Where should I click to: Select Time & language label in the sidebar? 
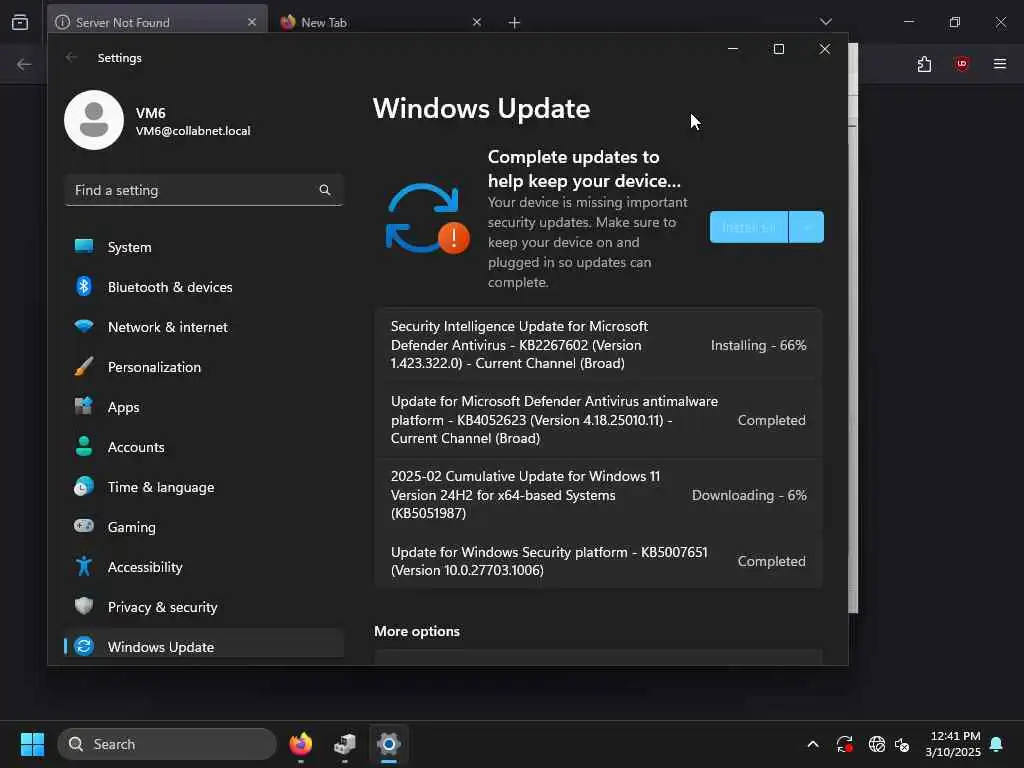(161, 487)
